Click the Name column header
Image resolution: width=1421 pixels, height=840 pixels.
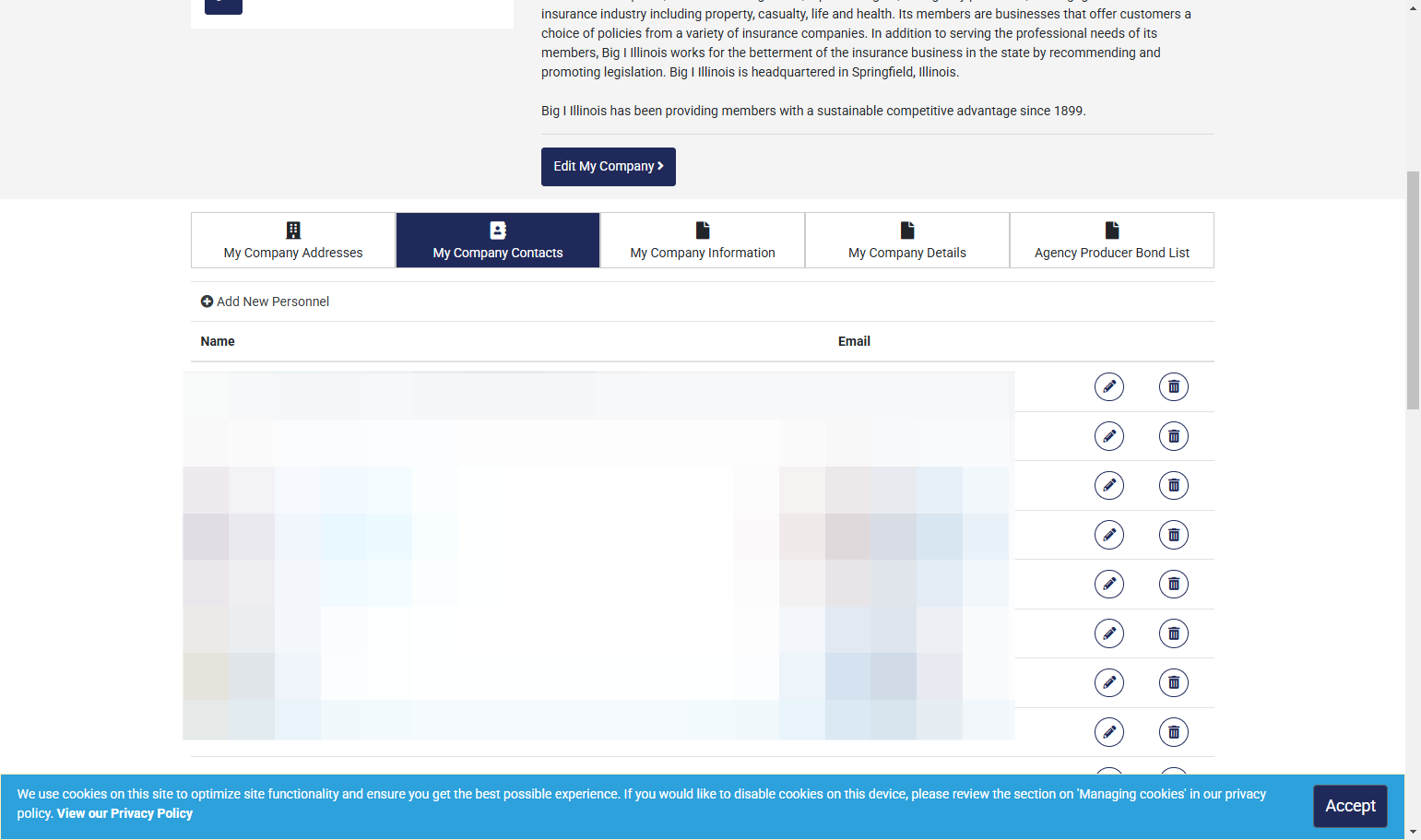coord(218,341)
